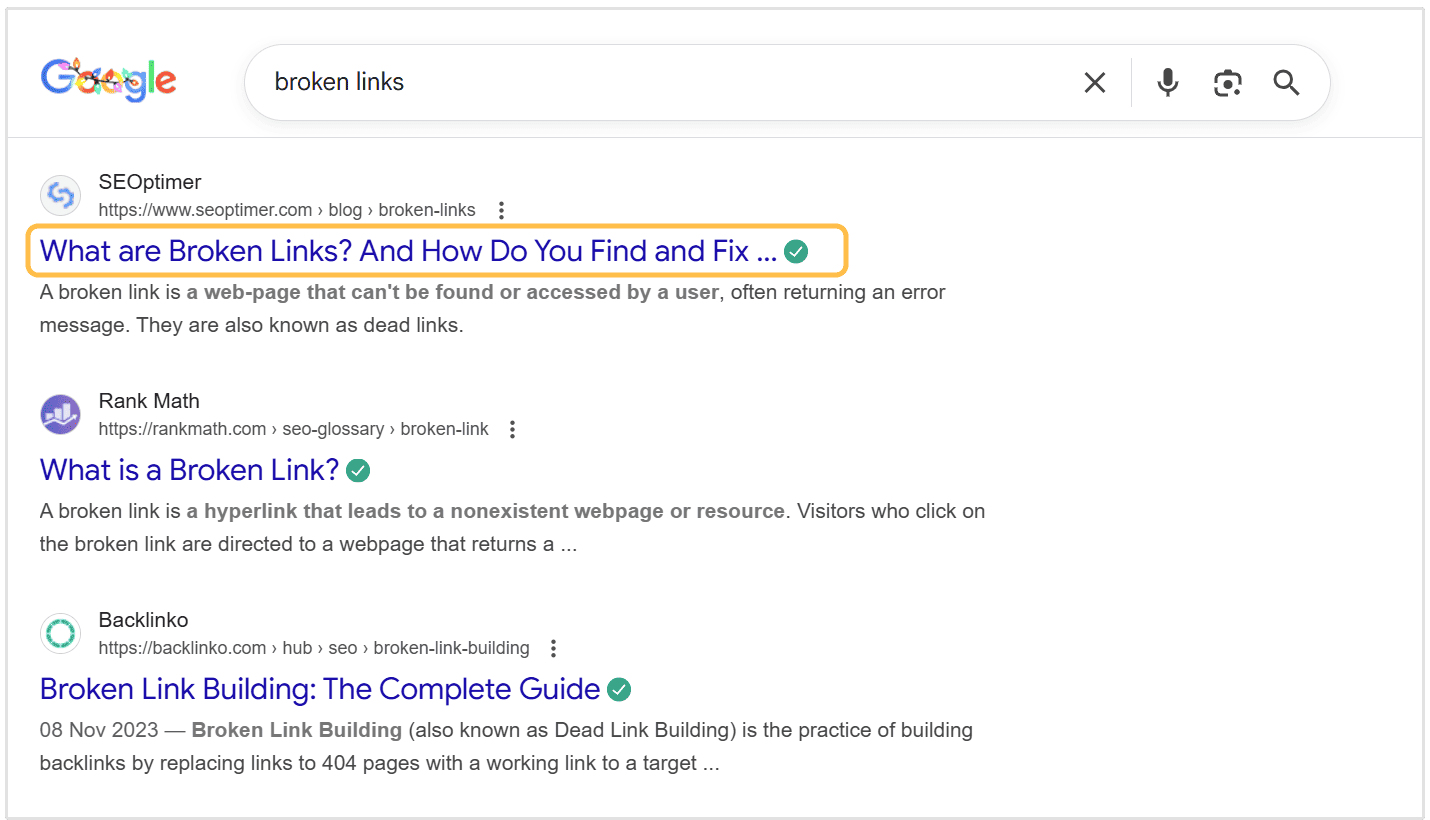Open Google Lens camera search
This screenshot has height=820, width=1430.
(1227, 83)
